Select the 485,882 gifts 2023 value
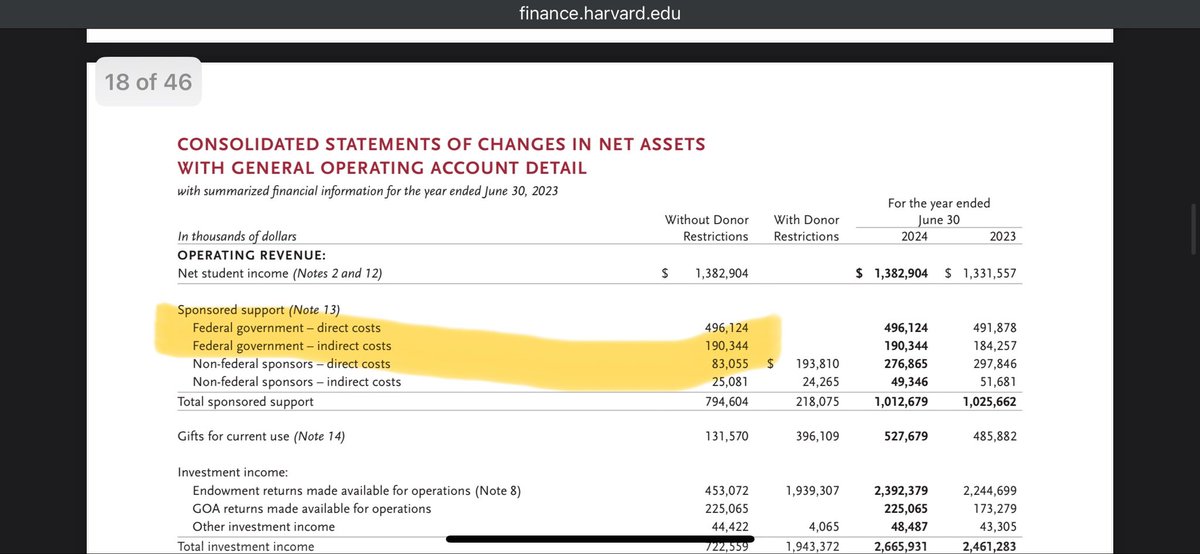1200x554 pixels. [x=996, y=436]
